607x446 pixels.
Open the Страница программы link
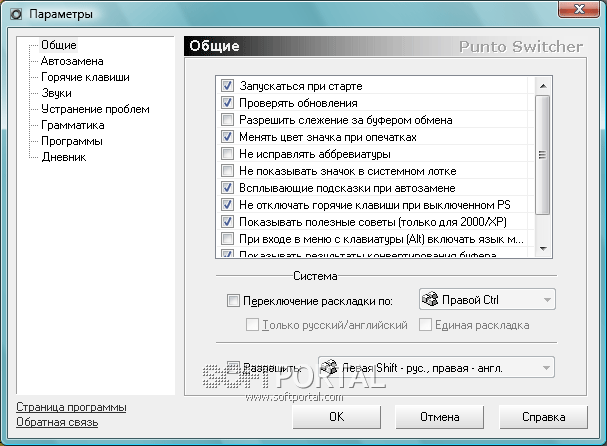71,407
